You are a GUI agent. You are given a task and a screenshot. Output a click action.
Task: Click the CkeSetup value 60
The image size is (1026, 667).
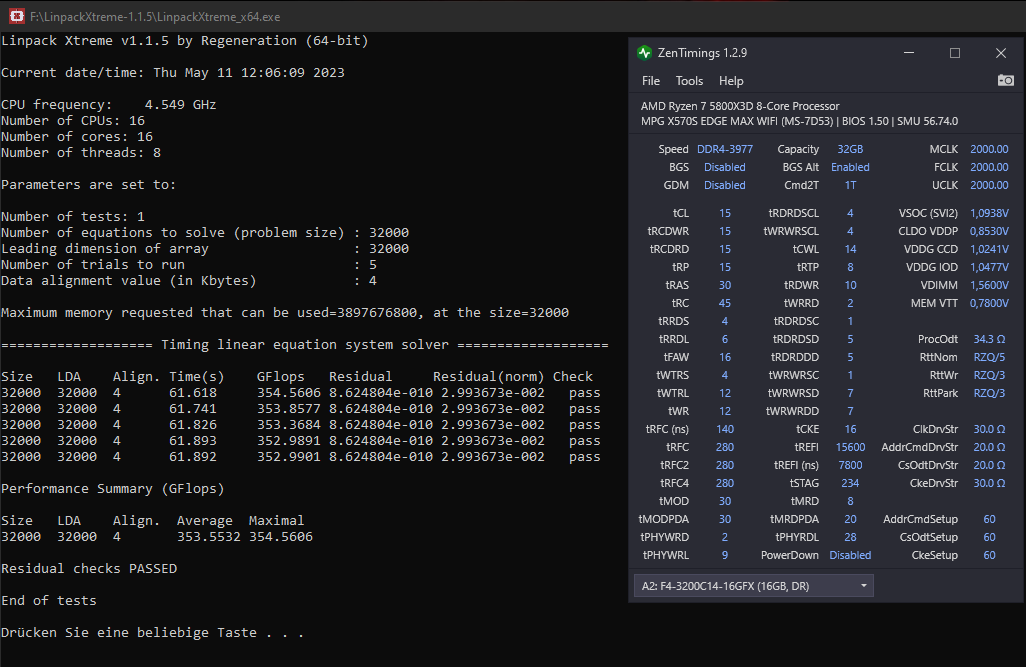[989, 555]
